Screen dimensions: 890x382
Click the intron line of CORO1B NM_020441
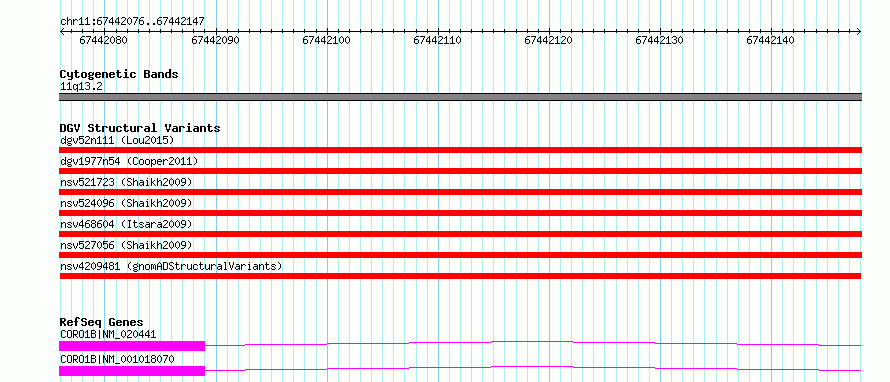(533, 343)
